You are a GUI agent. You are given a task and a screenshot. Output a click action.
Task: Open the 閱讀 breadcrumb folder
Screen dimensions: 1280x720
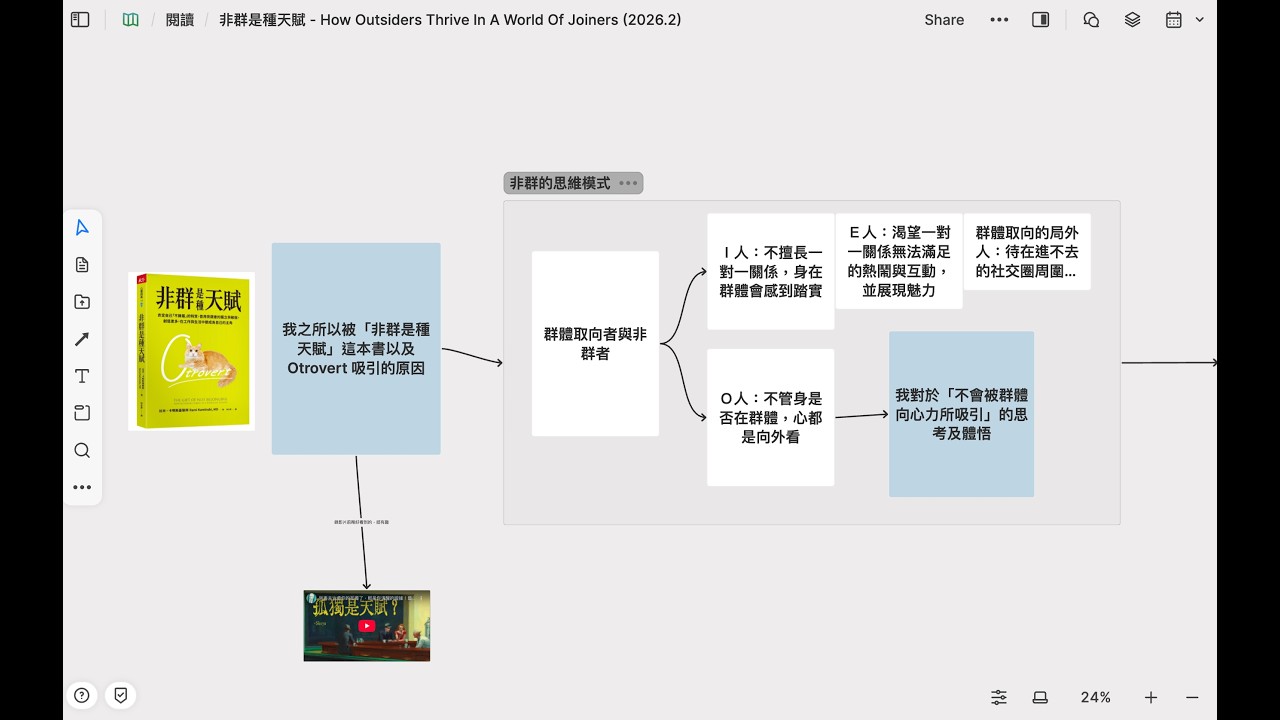tap(180, 20)
